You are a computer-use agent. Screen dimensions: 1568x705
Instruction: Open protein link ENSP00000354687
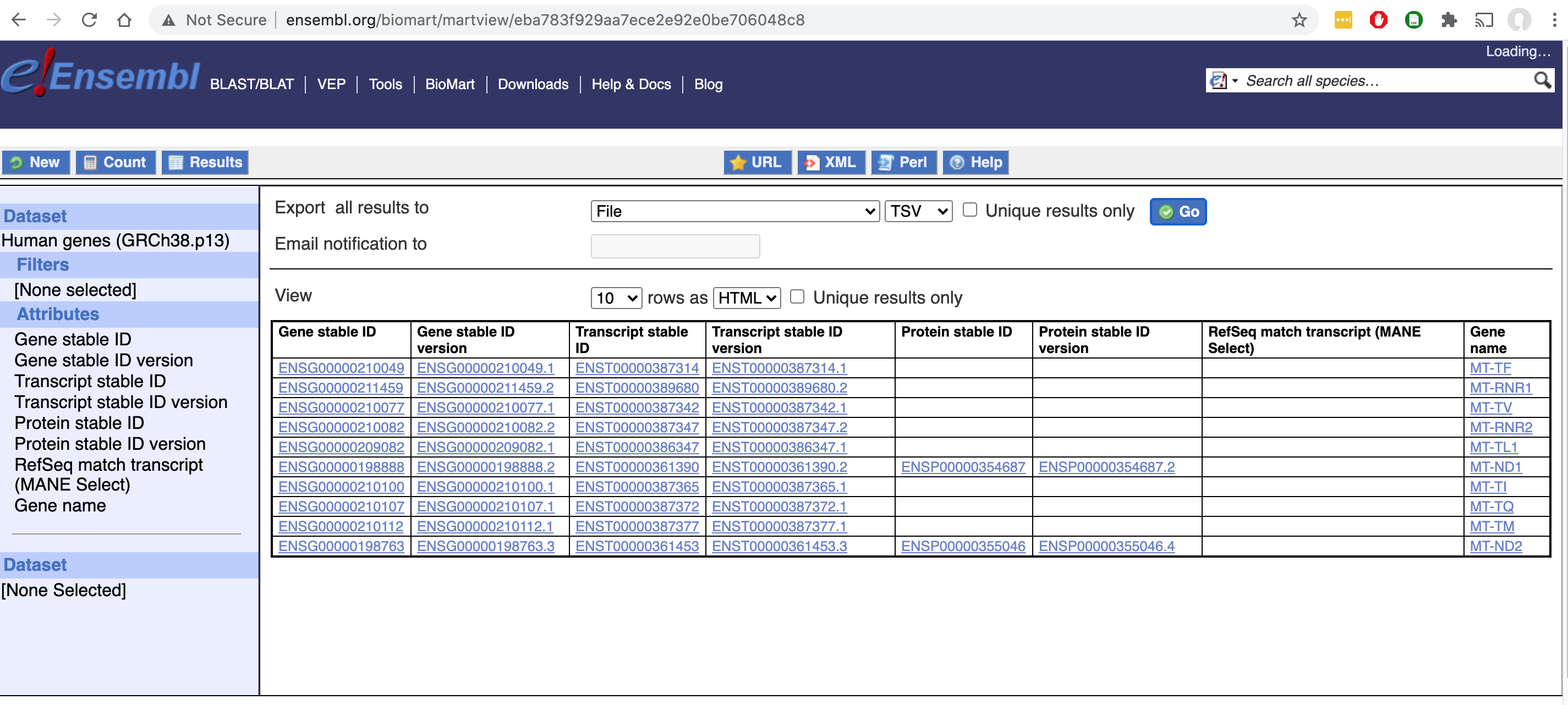963,466
